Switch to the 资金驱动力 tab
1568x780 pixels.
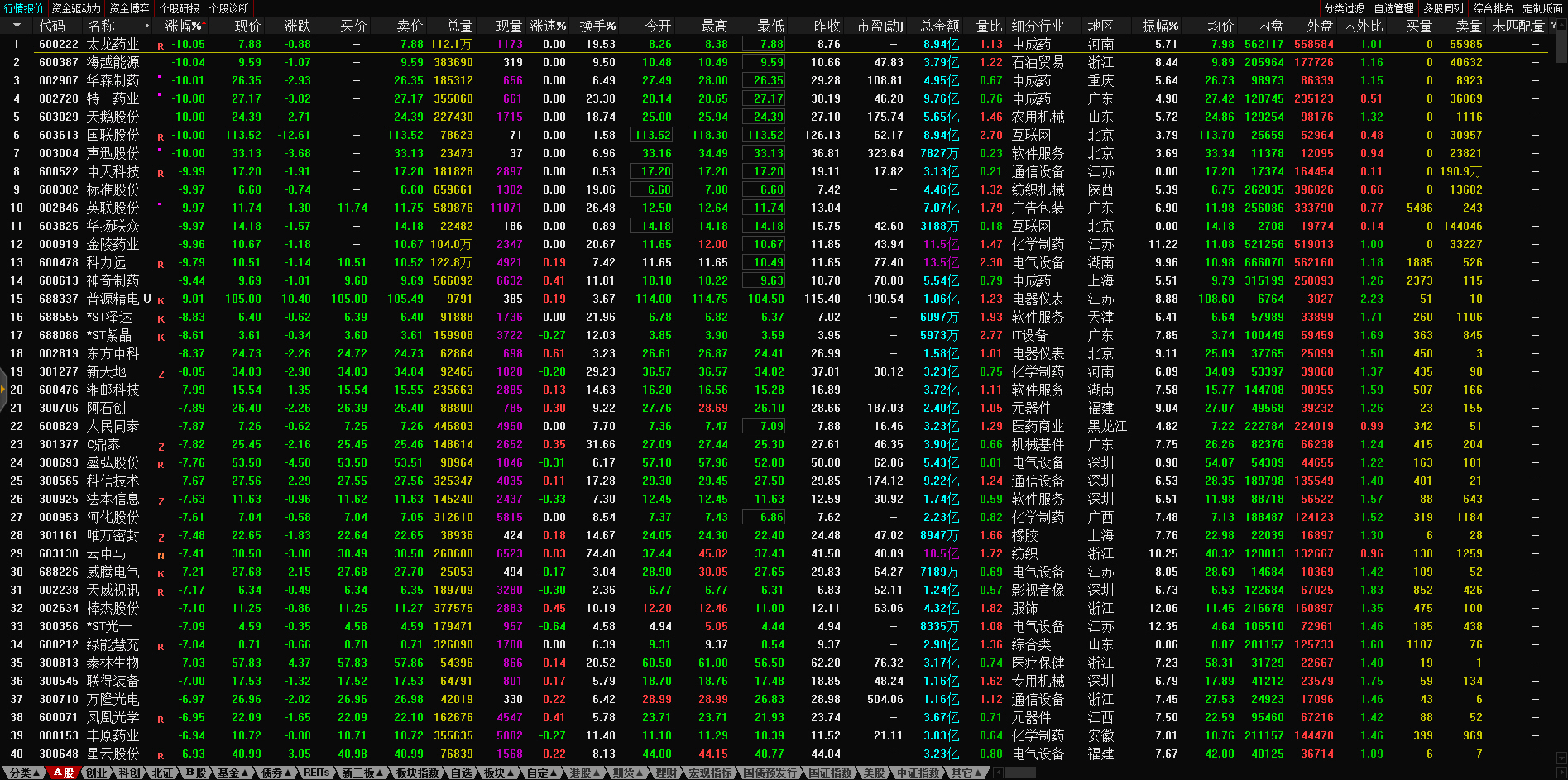[76, 8]
